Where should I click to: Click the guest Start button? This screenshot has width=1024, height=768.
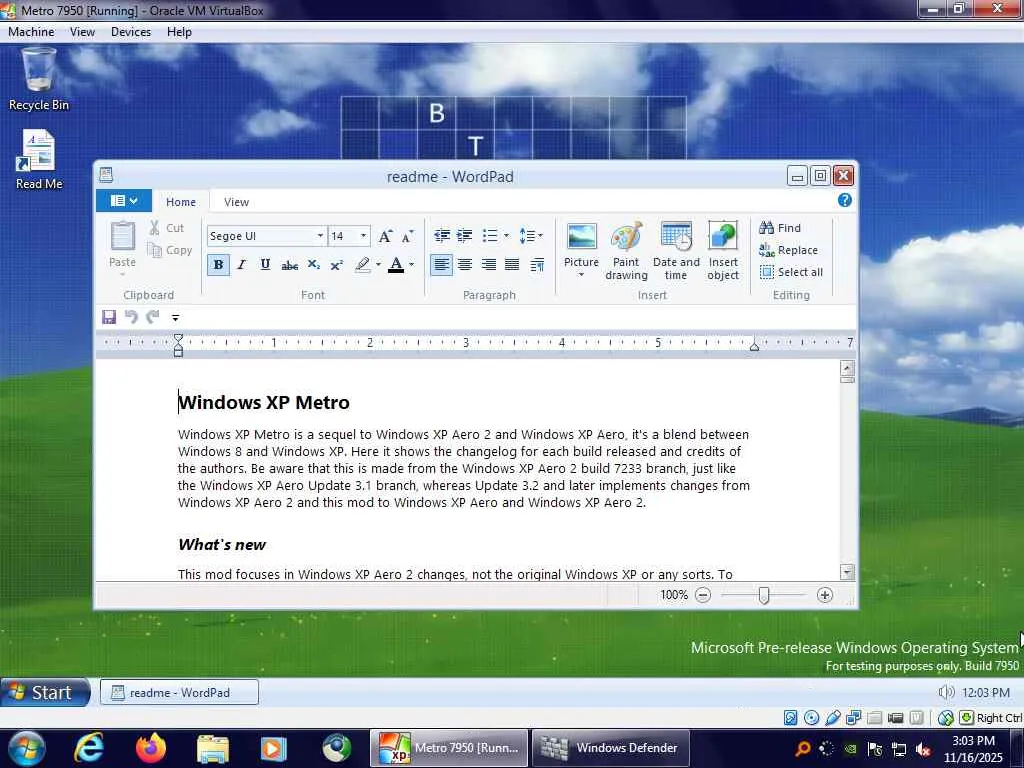point(44,692)
